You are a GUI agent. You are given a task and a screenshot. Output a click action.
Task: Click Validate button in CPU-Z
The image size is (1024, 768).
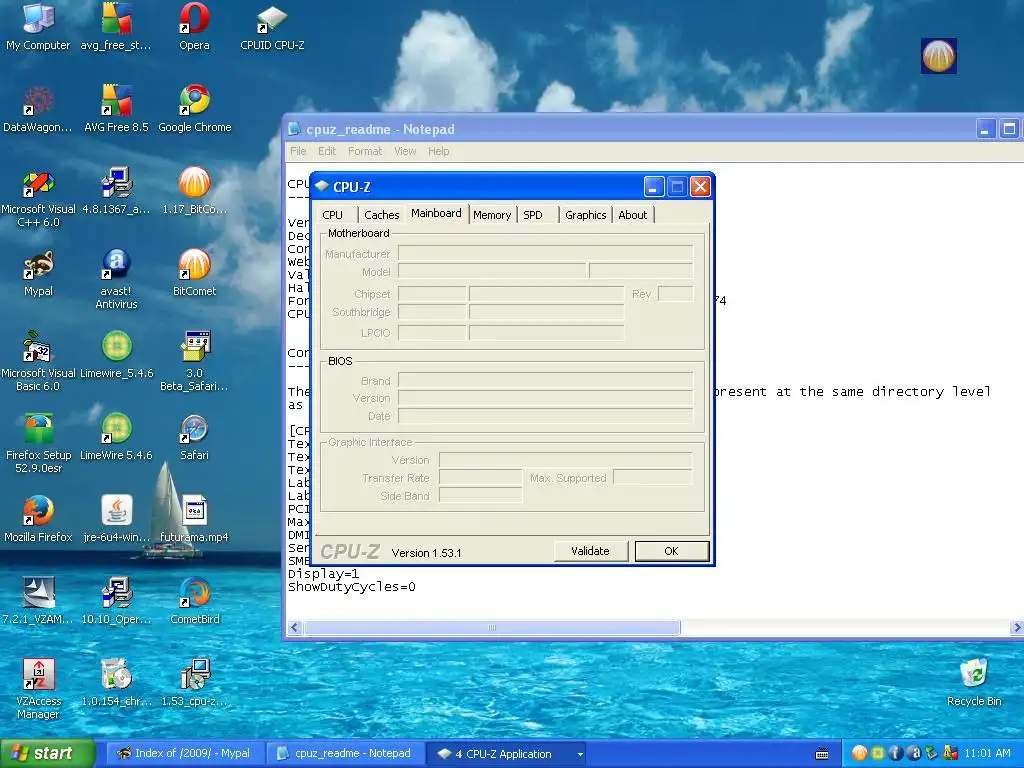coord(590,551)
